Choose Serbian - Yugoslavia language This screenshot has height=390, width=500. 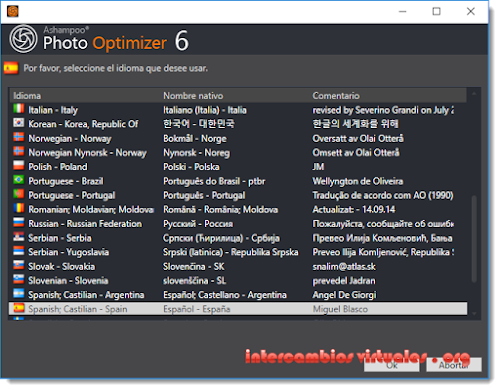coord(238,252)
